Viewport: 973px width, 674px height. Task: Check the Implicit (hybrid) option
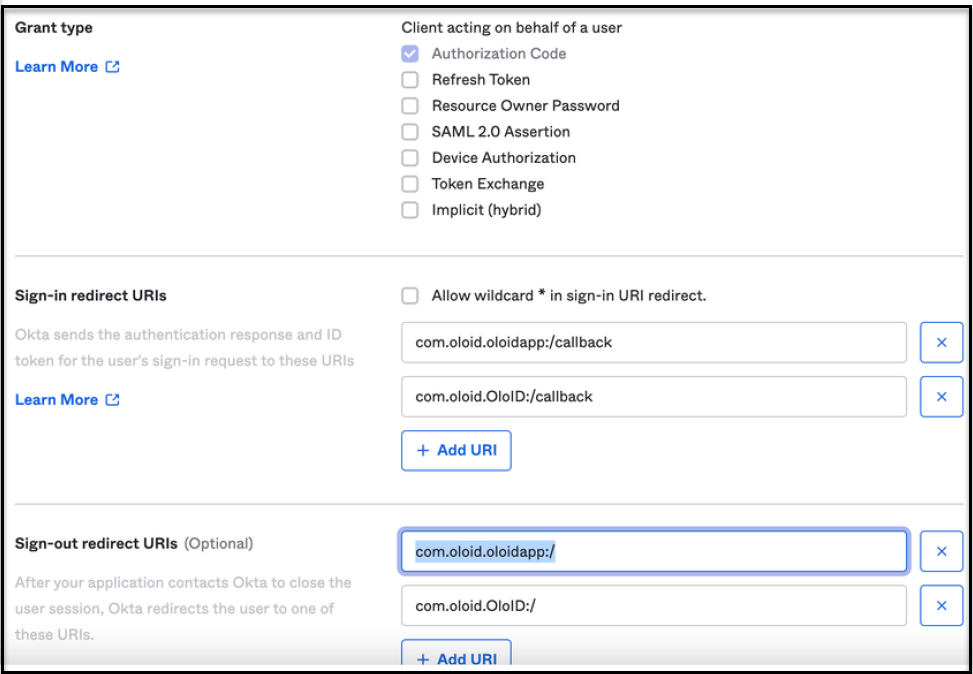(410, 210)
